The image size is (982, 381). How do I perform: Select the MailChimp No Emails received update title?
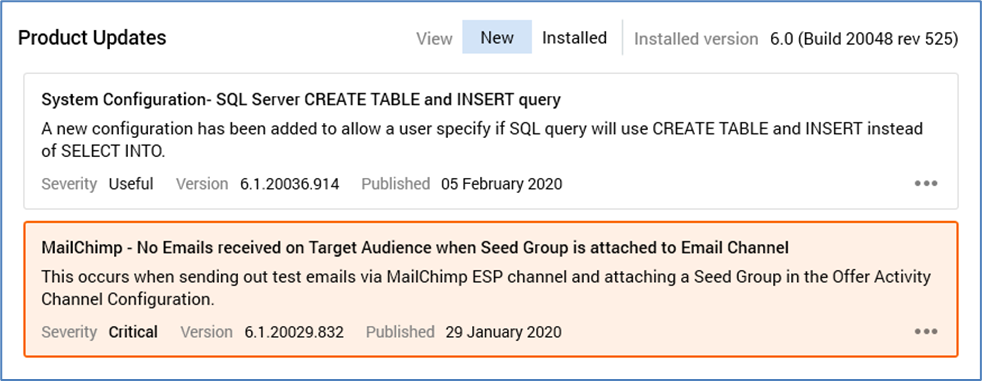point(415,248)
